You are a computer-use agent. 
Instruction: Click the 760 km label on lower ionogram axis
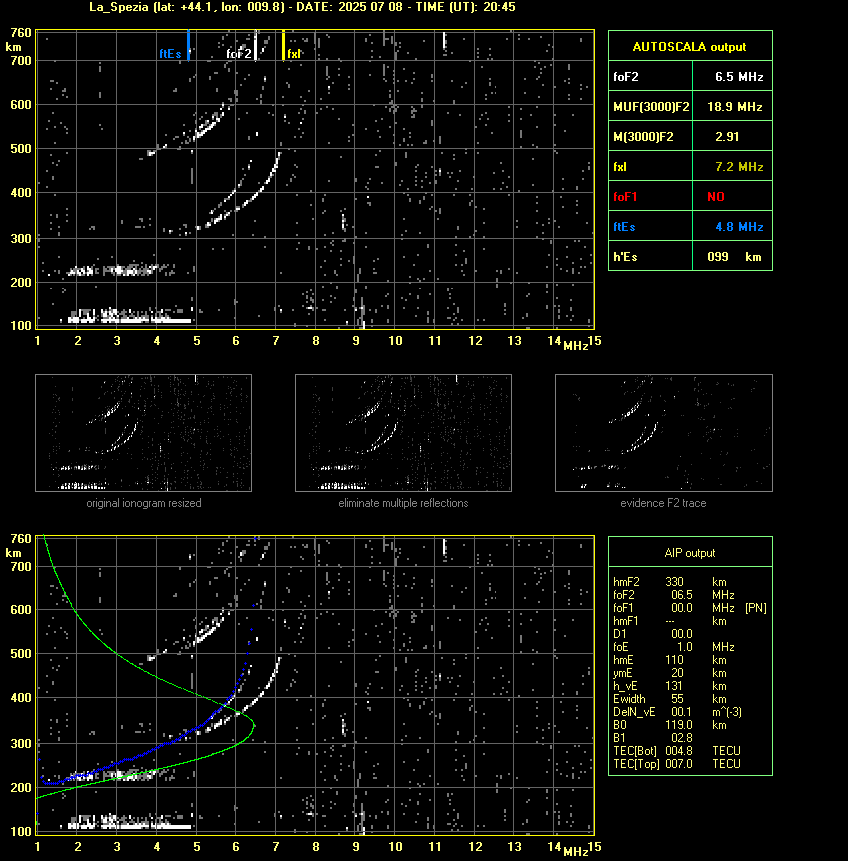coord(21,539)
